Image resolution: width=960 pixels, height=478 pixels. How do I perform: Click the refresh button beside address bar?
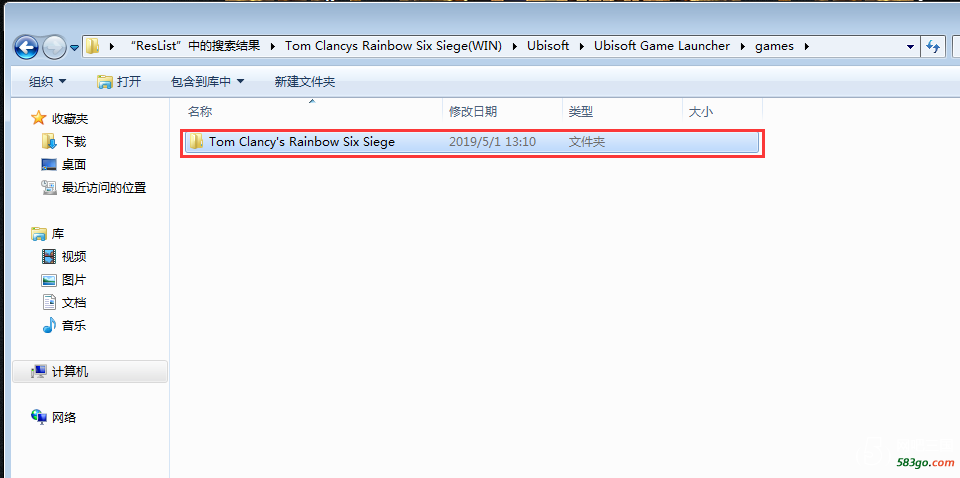(x=934, y=46)
